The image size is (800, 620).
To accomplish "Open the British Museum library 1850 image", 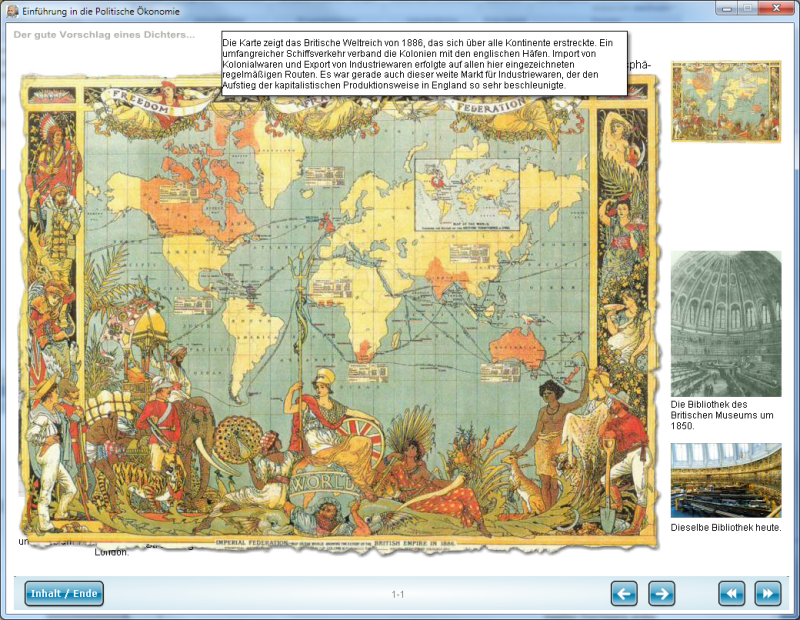I will 726,324.
